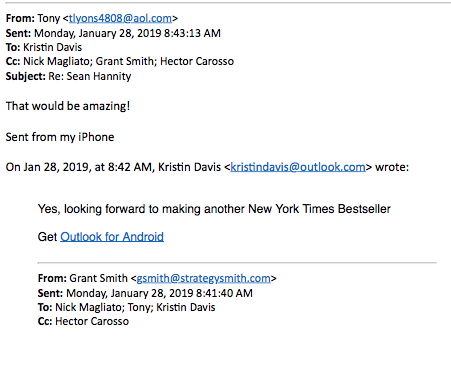Open the tlyons4808@aol.com email link
The width and height of the screenshot is (451, 368).
coord(120,18)
